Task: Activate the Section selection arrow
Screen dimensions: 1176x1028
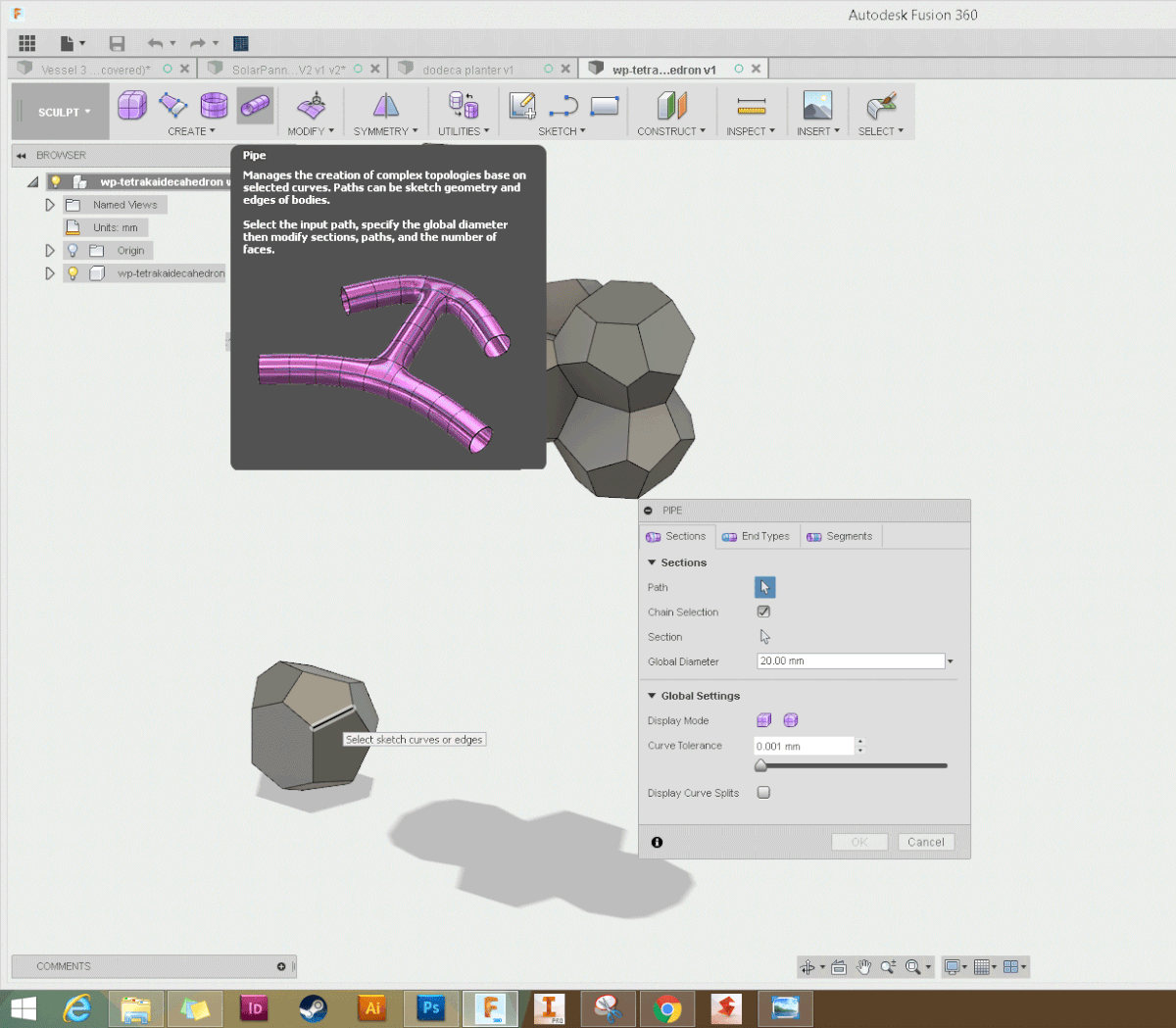Action: pyautogui.click(x=764, y=637)
